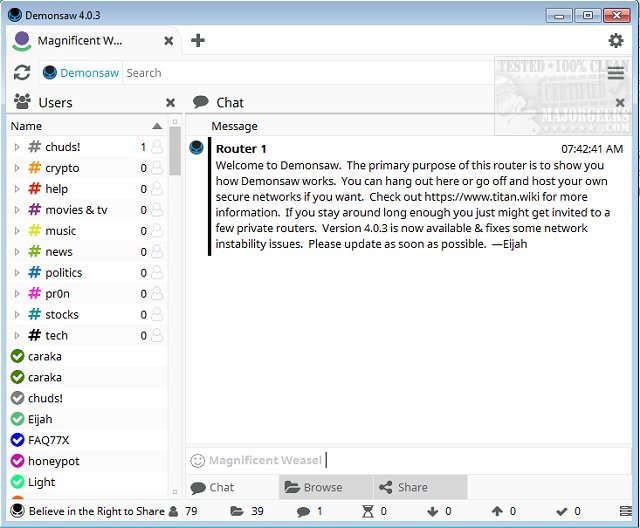Click the Users group icon

(22, 102)
